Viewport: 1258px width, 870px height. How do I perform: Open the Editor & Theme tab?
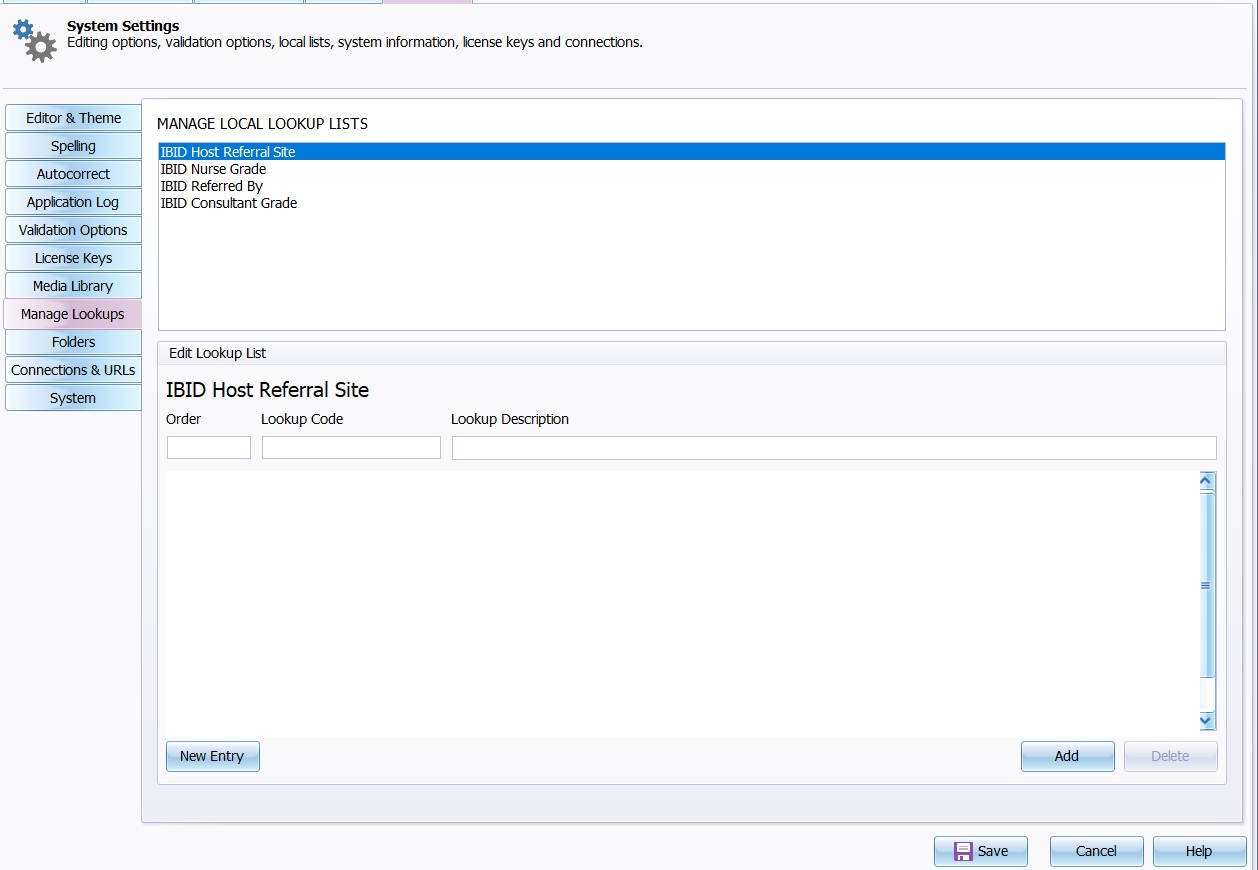(x=73, y=118)
